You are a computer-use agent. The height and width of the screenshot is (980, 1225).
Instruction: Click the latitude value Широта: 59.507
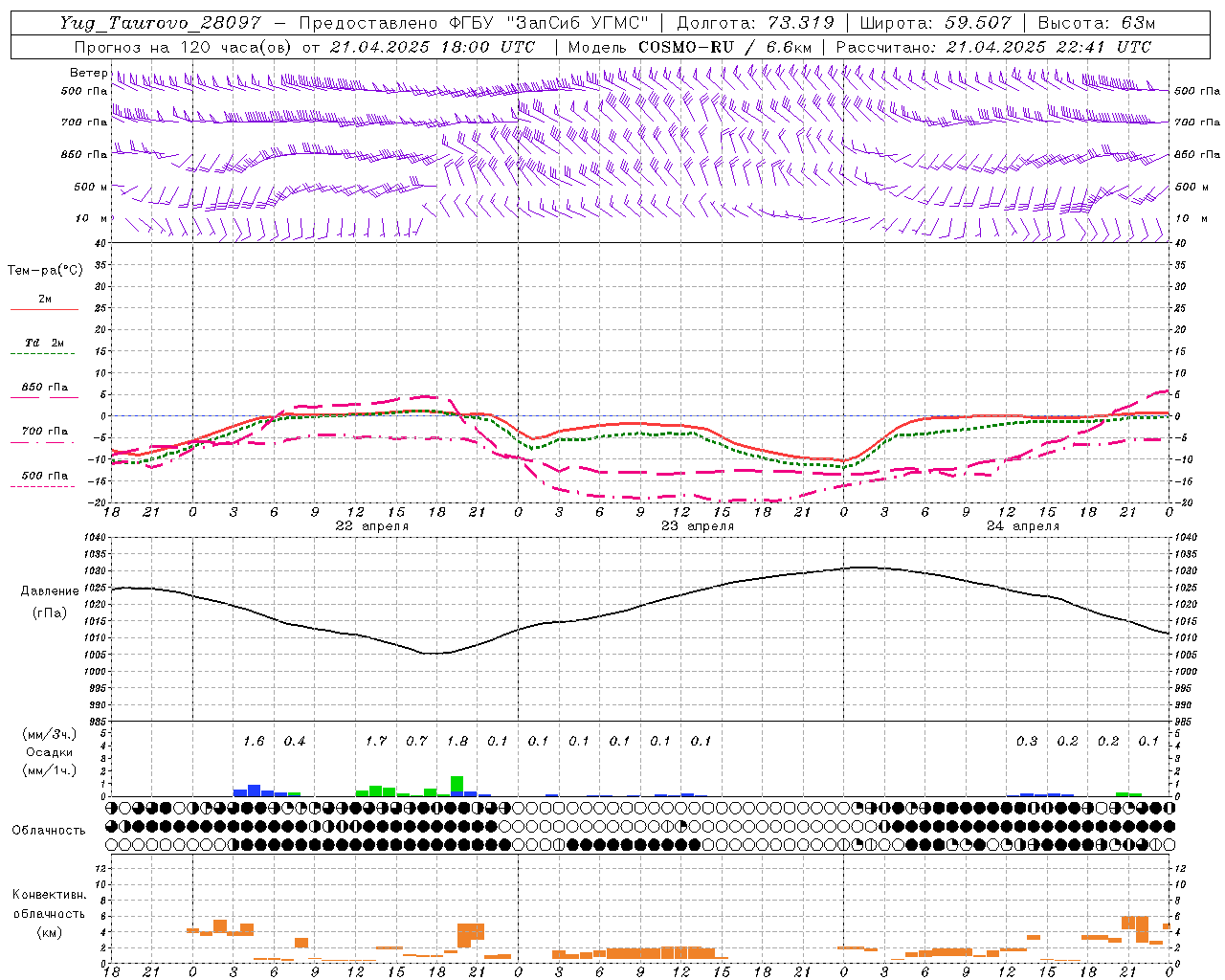(x=935, y=23)
